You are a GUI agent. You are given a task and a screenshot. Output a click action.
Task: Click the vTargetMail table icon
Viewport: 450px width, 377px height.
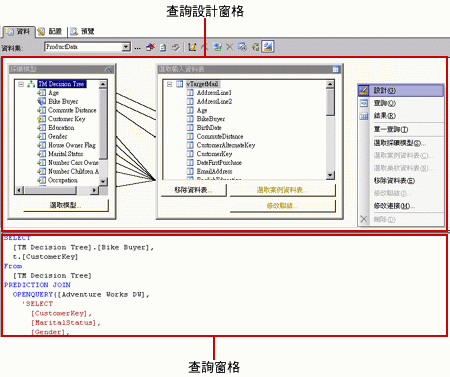coord(179,84)
